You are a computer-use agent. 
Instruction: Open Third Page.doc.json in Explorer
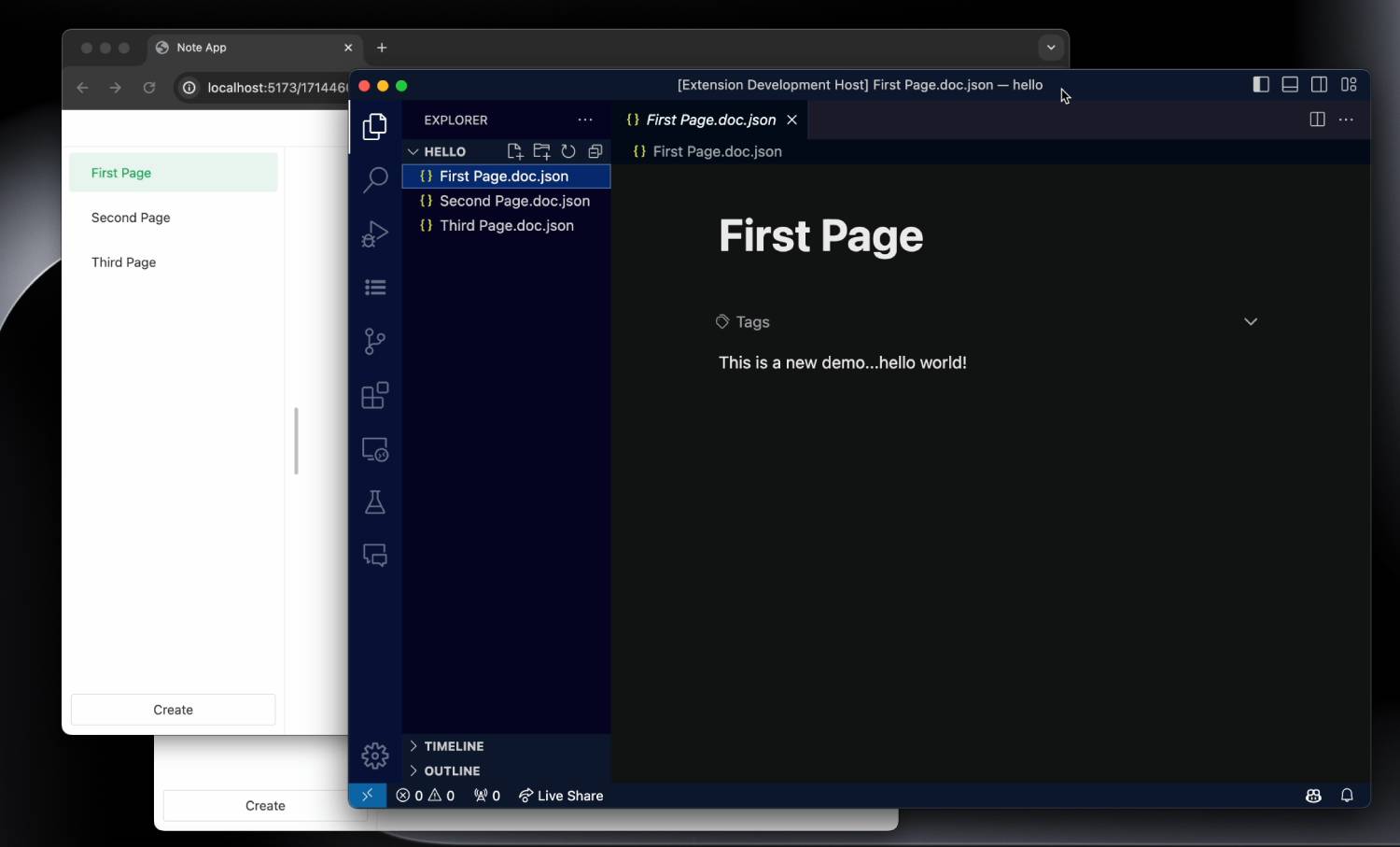tap(507, 225)
